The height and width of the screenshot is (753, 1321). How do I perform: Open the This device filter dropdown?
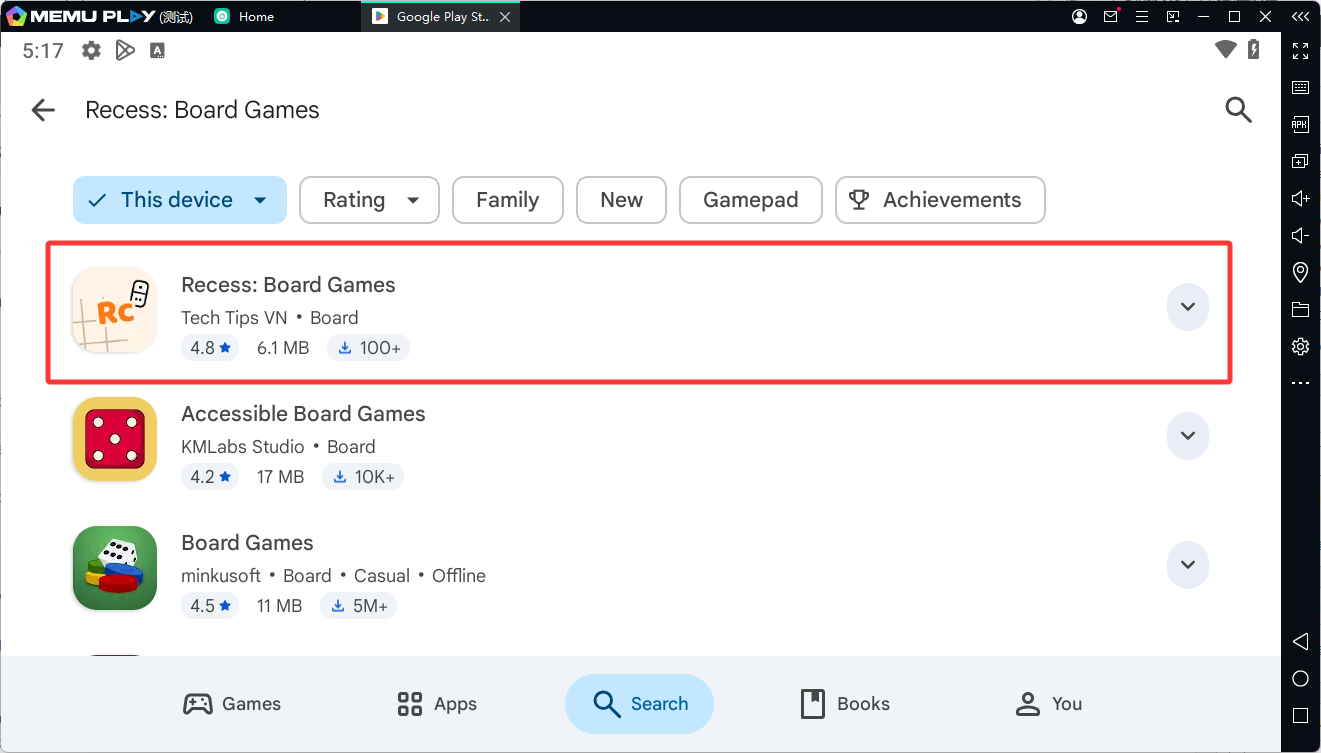tap(180, 200)
